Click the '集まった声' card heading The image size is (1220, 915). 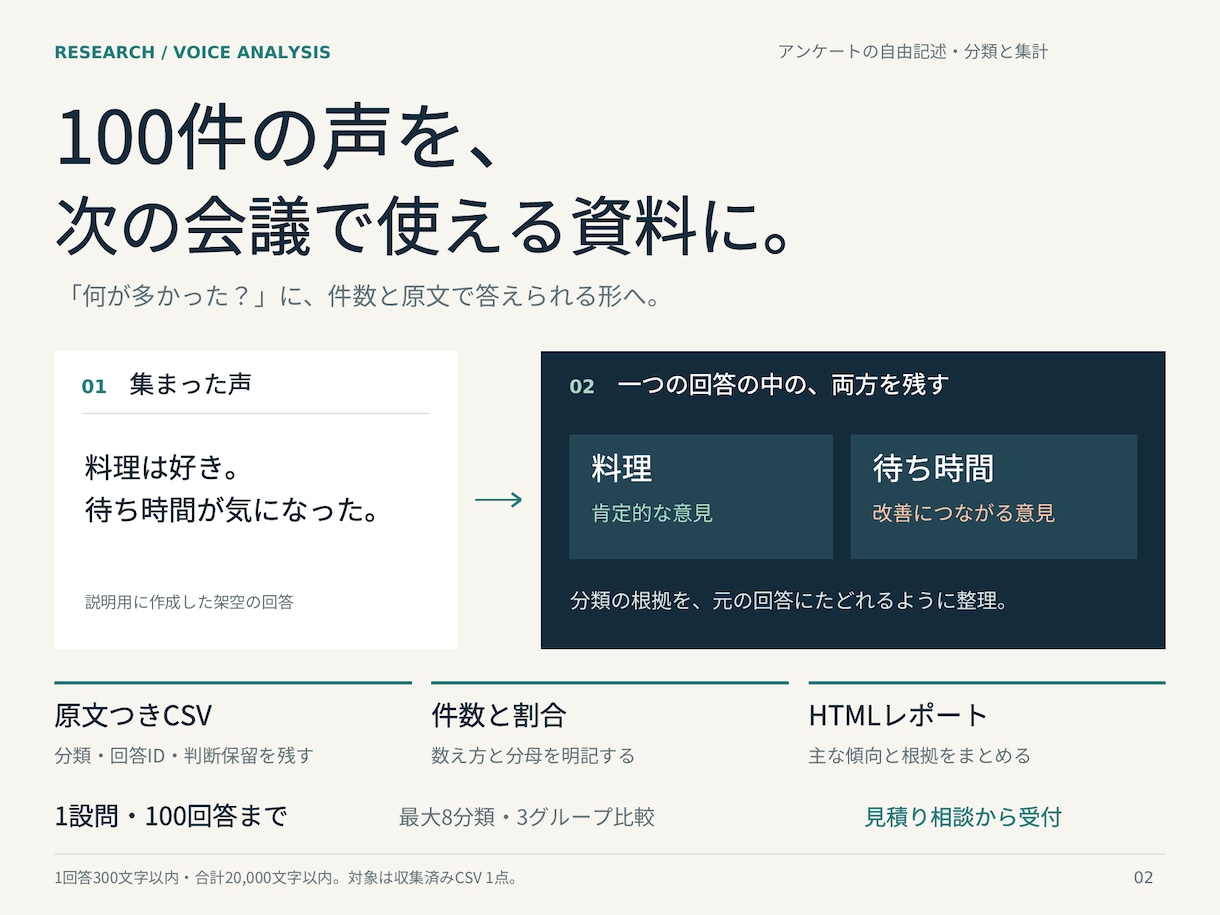[x=190, y=385]
